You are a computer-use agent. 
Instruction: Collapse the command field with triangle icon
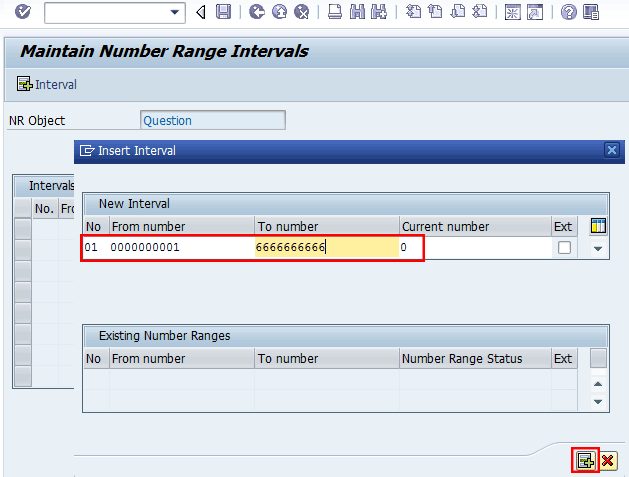coord(201,12)
